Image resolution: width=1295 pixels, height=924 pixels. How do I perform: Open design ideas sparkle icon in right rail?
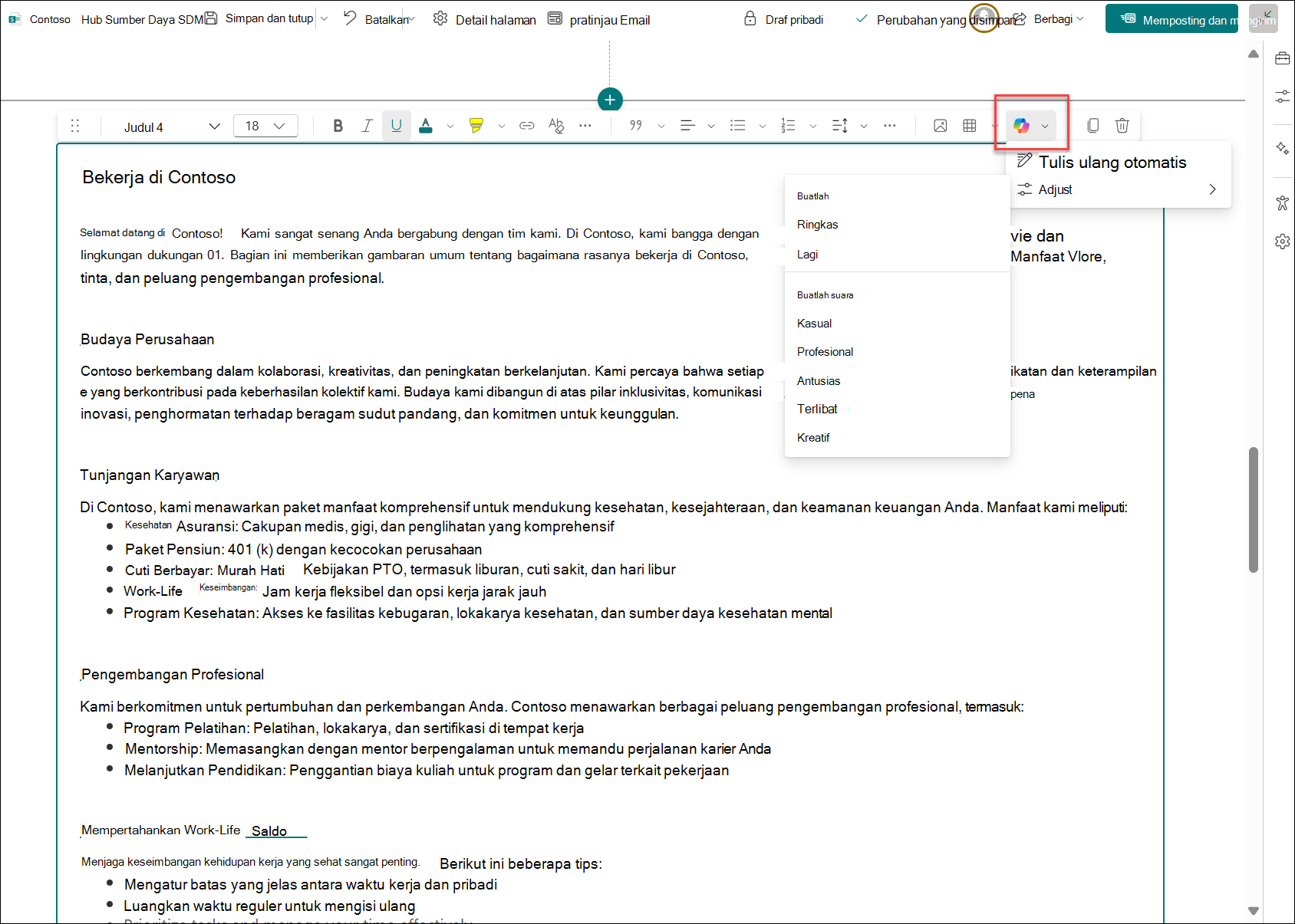click(x=1283, y=148)
